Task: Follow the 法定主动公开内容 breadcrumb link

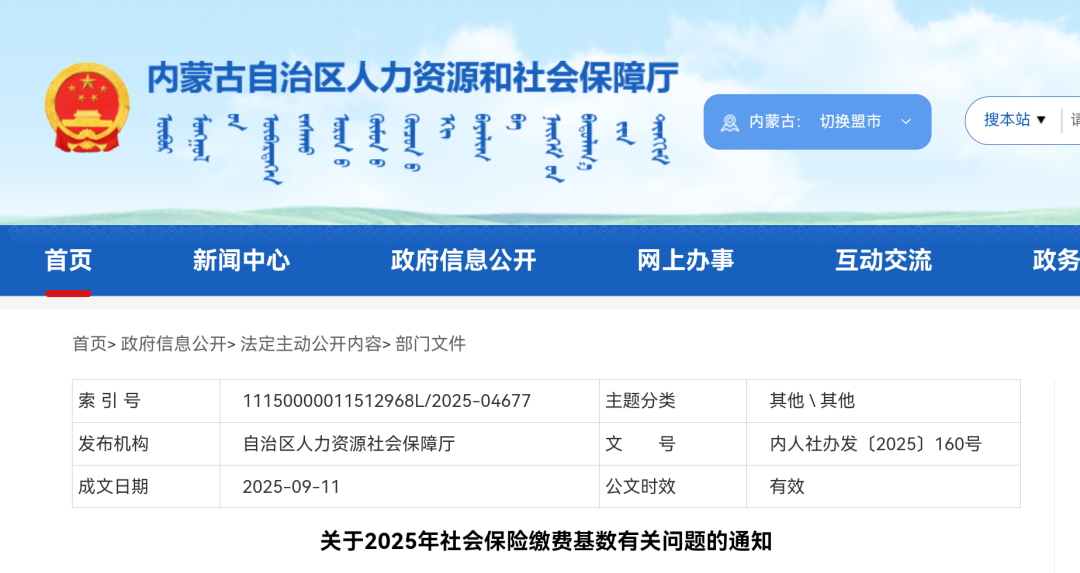Action: [311, 344]
